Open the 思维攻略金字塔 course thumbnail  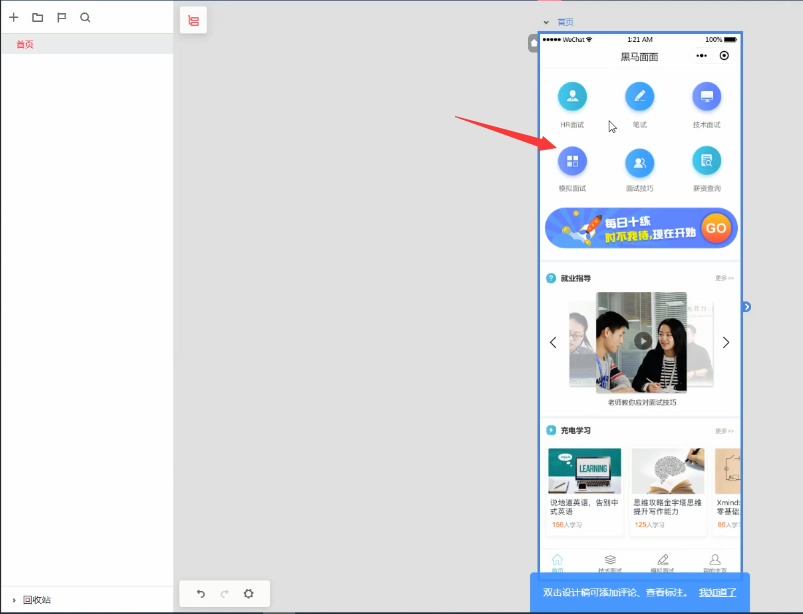[668, 471]
